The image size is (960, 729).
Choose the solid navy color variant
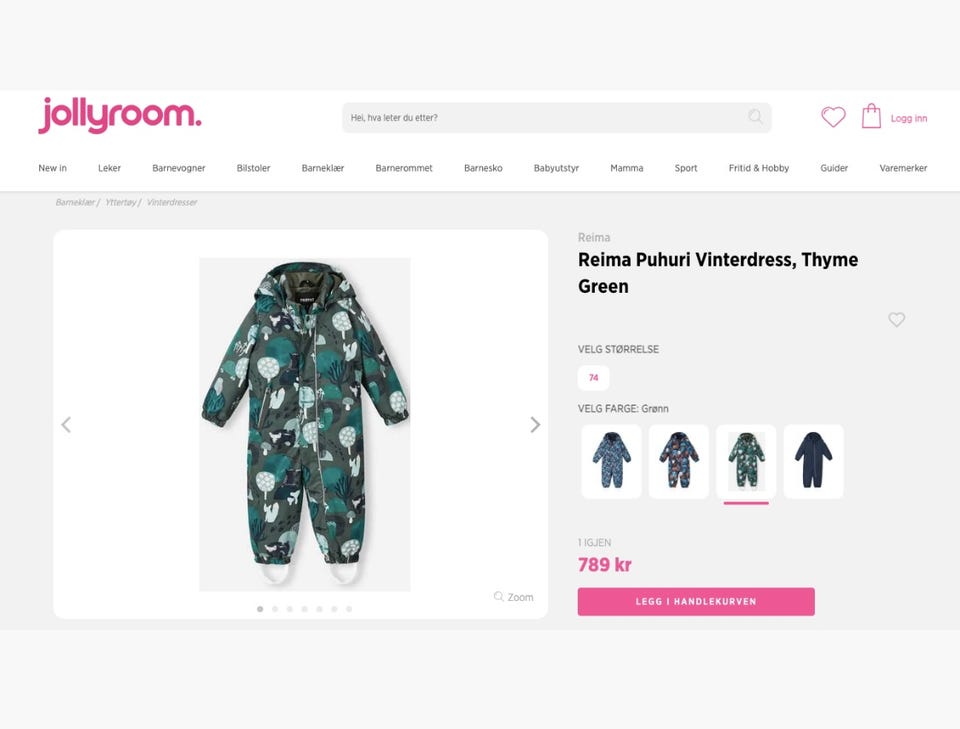click(x=814, y=461)
